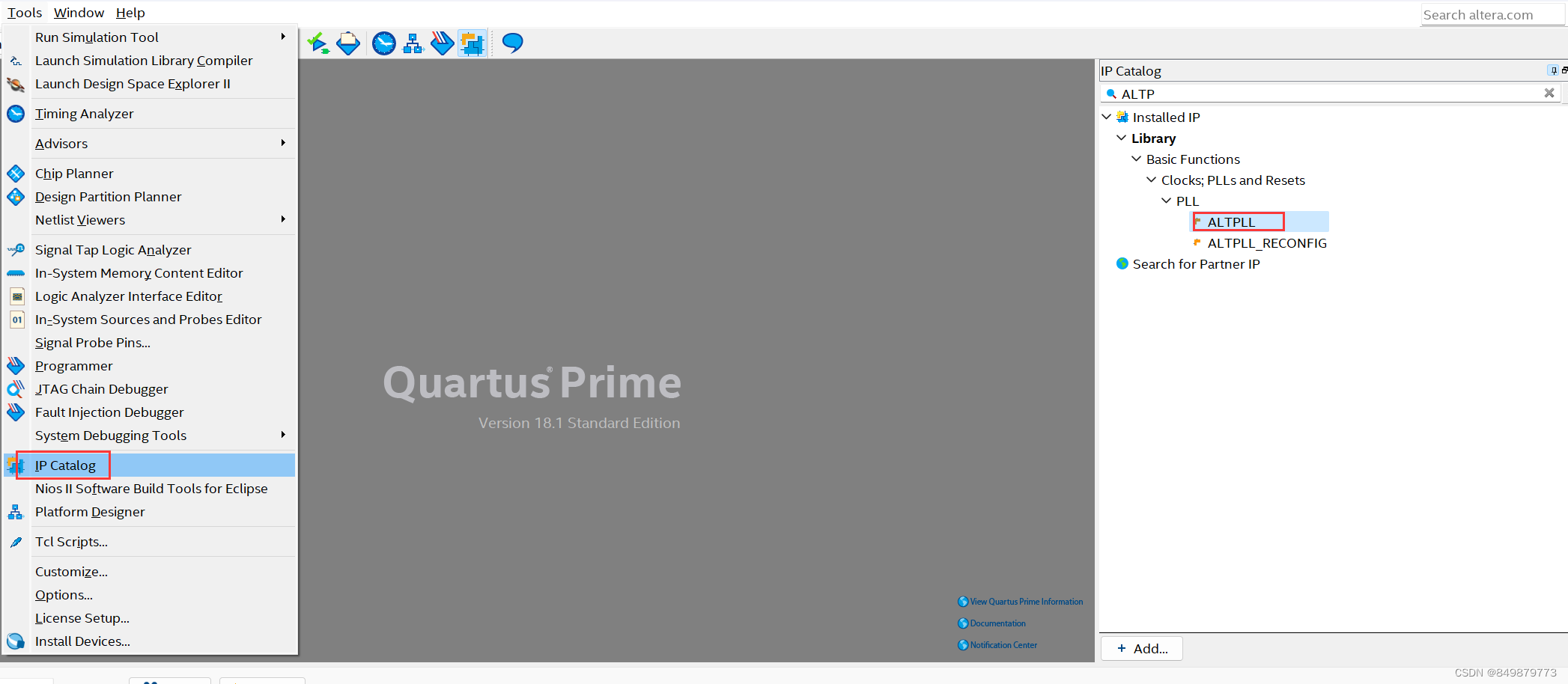
Task: Open Nios II Software Build Tools for Eclipse
Action: (150, 489)
